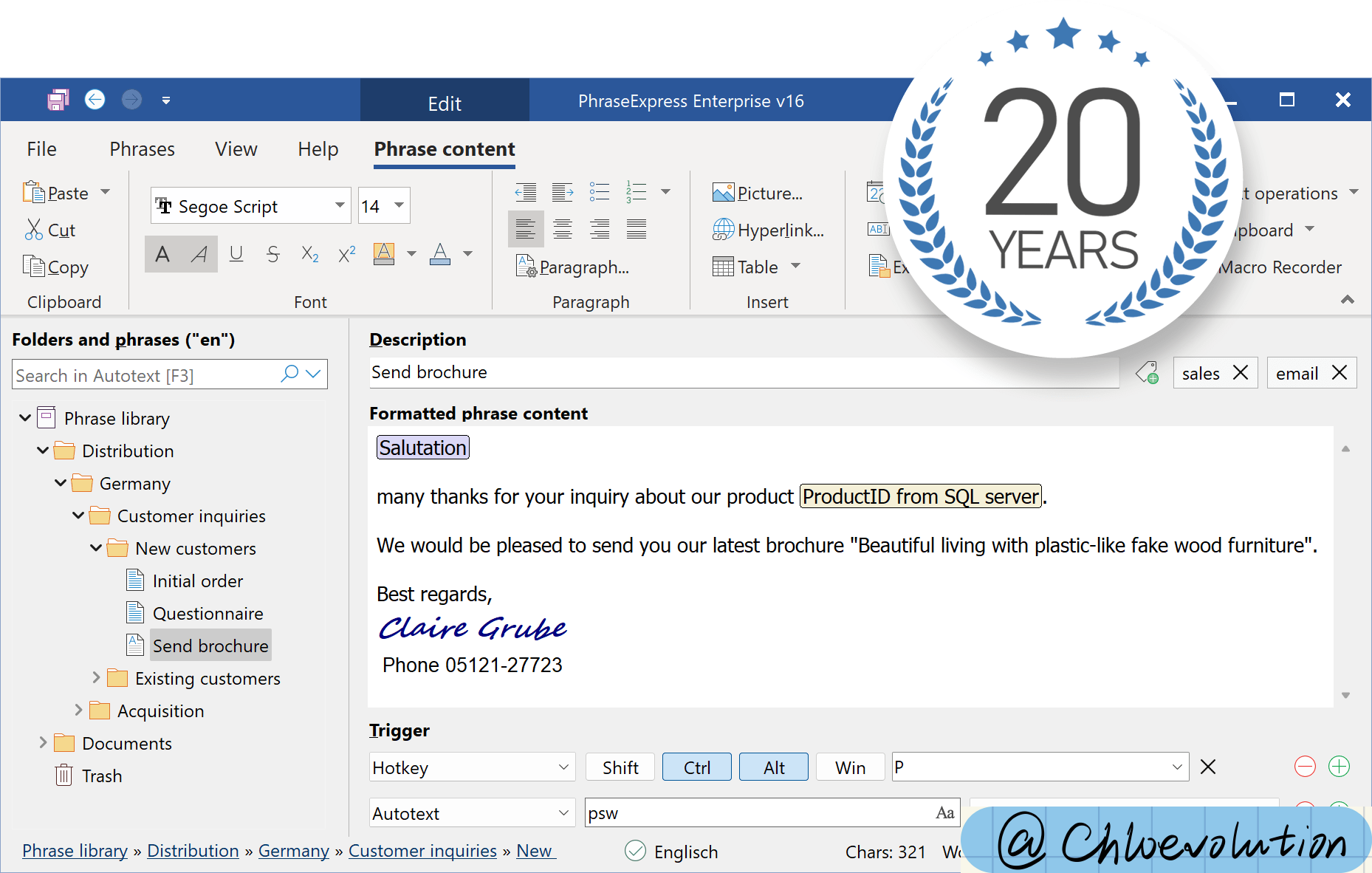Viewport: 1372px width, 873px height.
Task: Open list options dropdown arrow
Action: [x=665, y=192]
